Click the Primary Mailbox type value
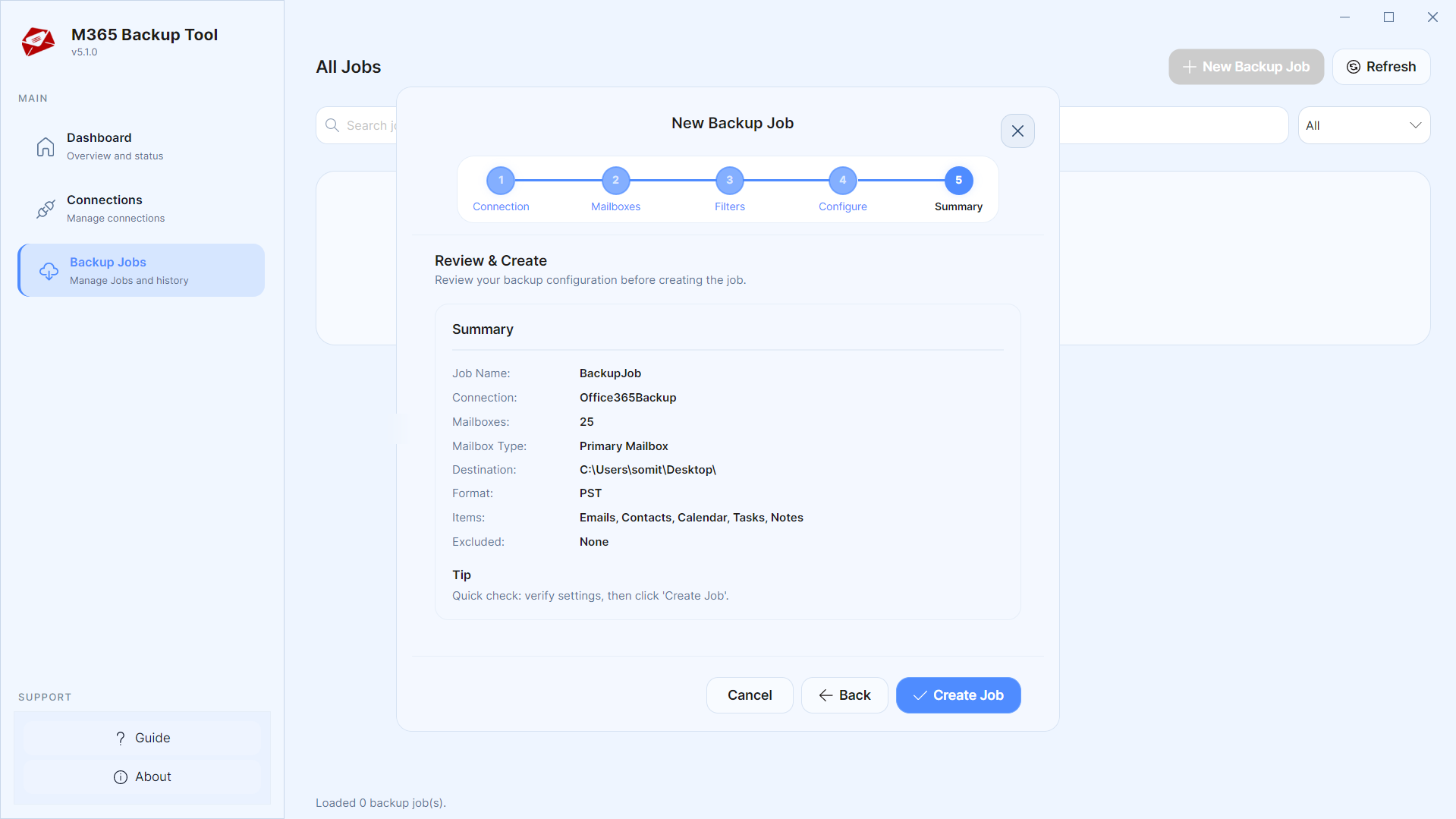This screenshot has width=1456, height=819. [x=624, y=446]
